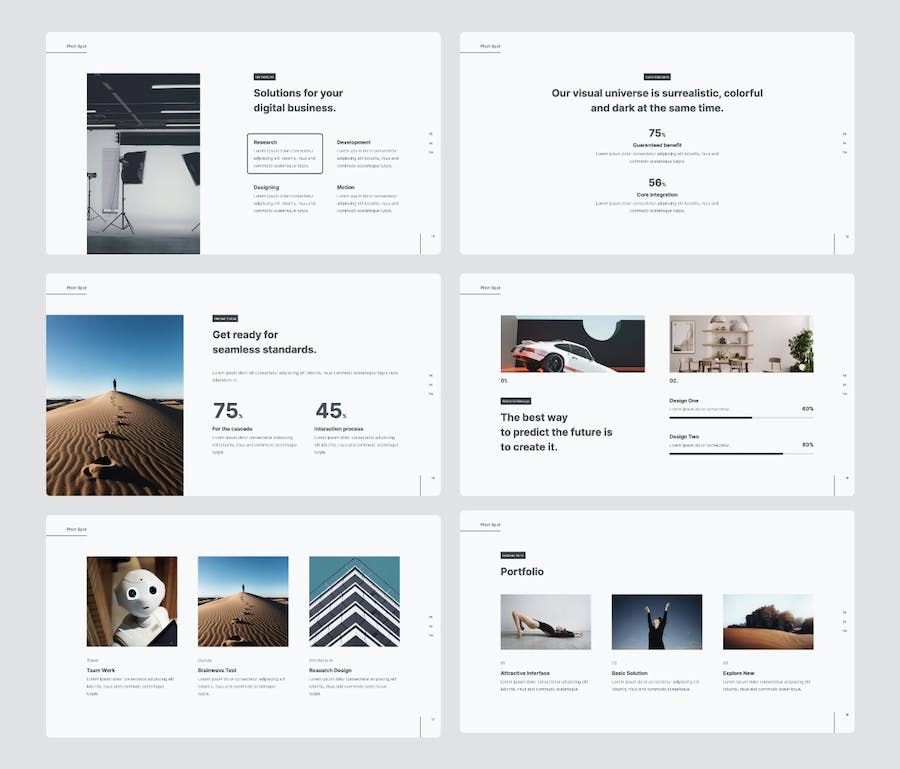This screenshot has height=769, width=900.
Task: Select the Development section title
Action: [353, 142]
